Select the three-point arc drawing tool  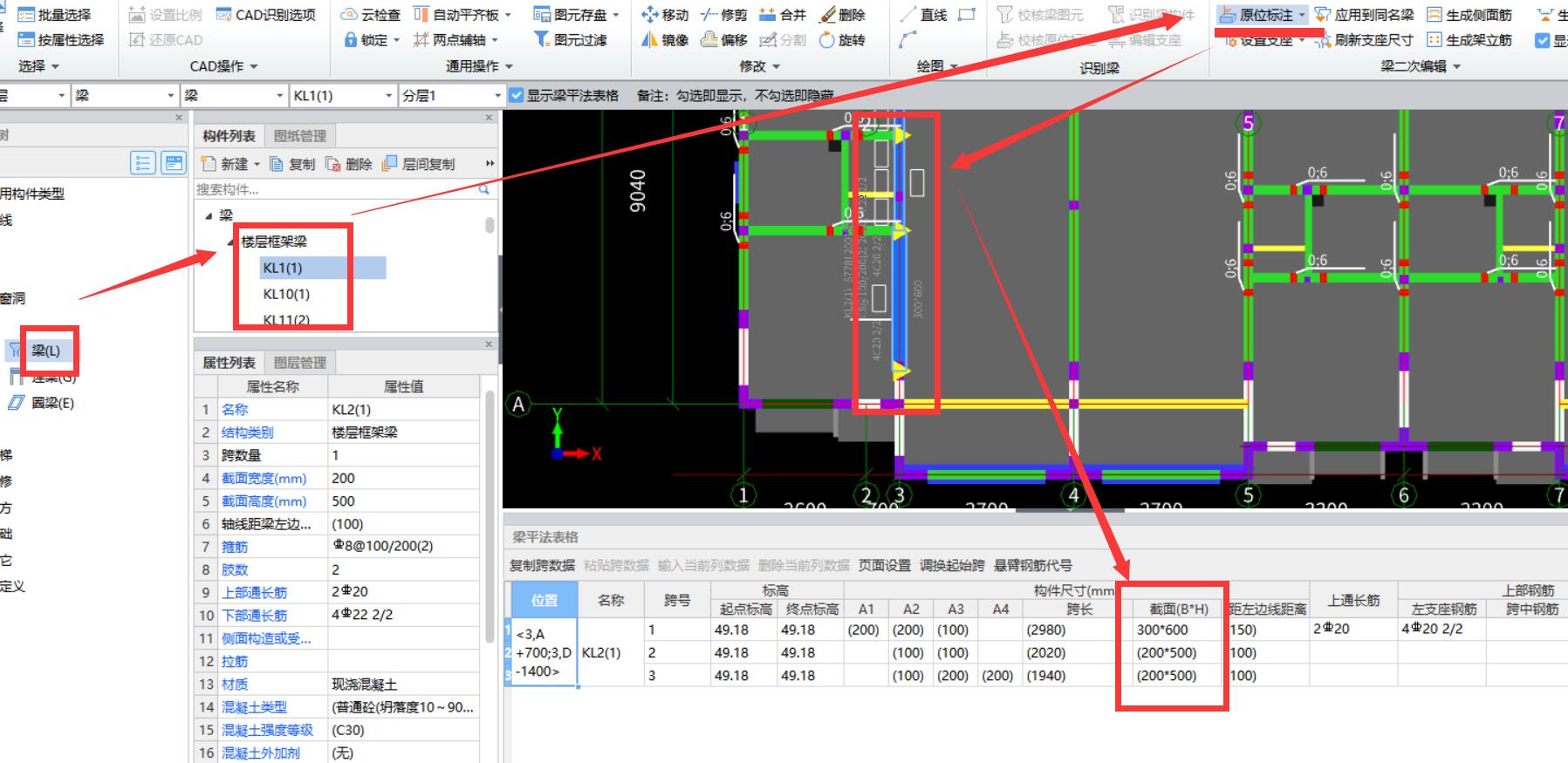click(908, 40)
